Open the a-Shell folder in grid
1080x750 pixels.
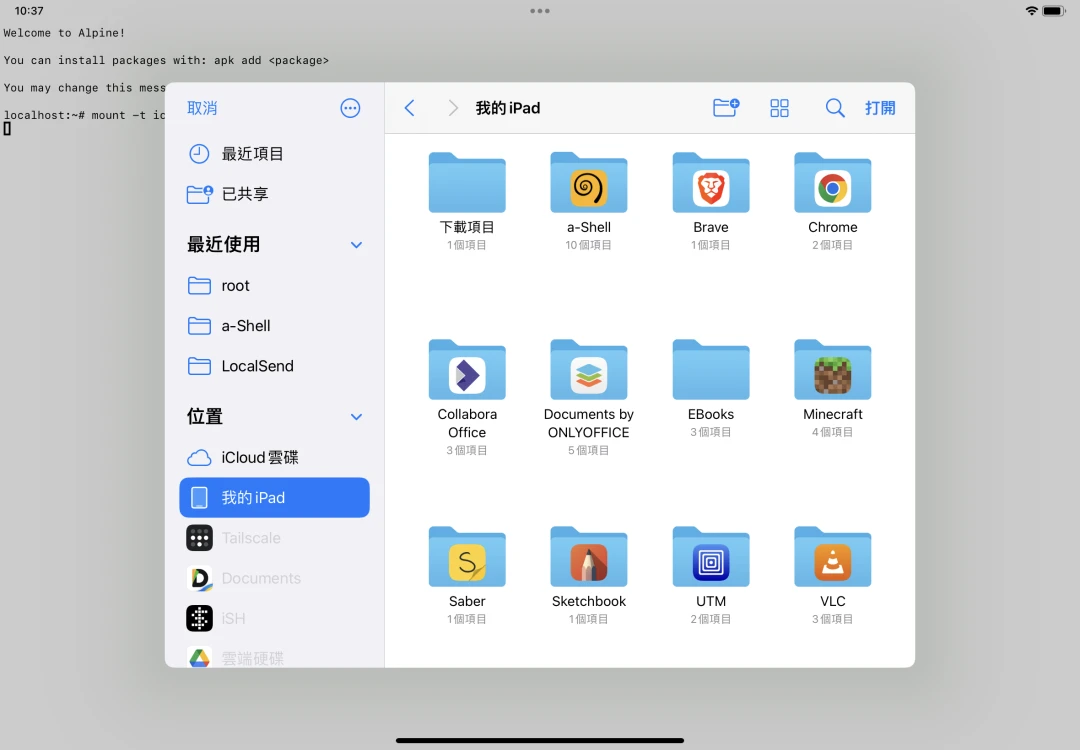[x=589, y=185]
